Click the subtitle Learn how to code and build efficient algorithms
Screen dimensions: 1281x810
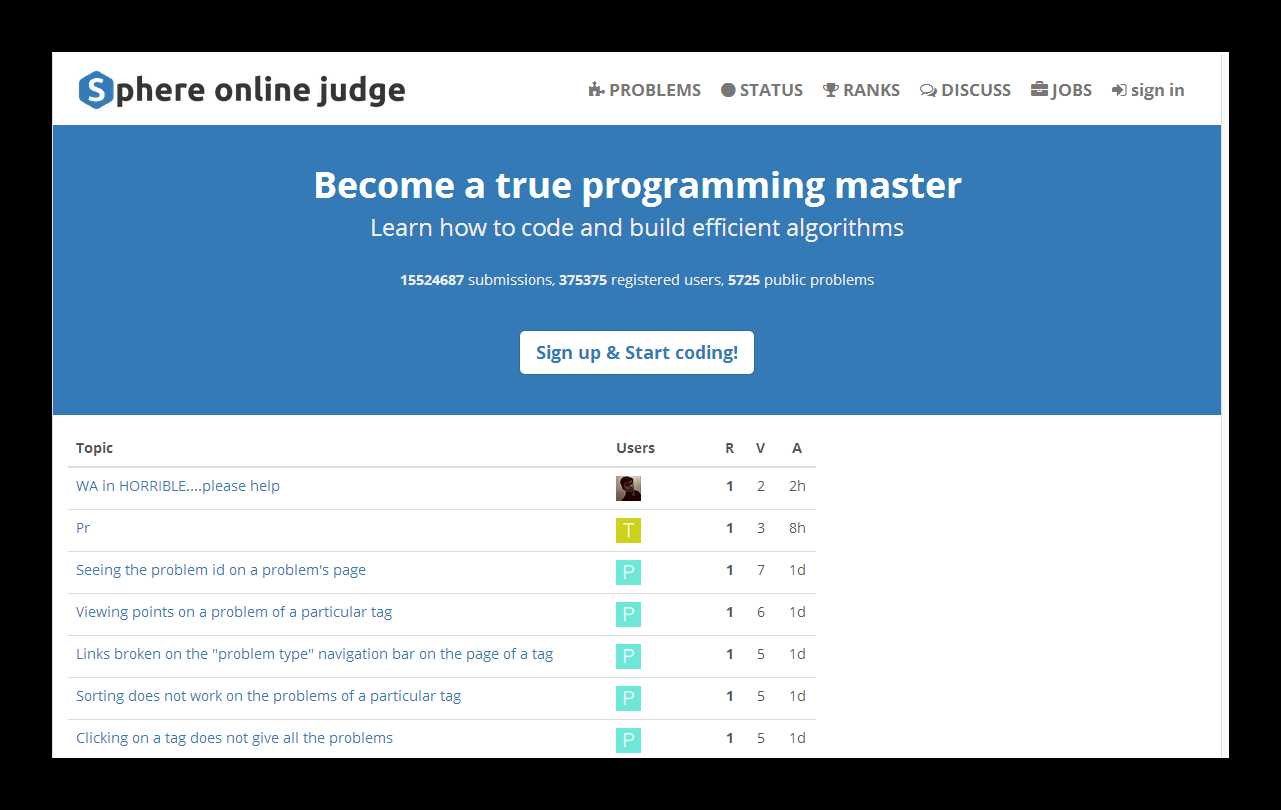coord(637,228)
